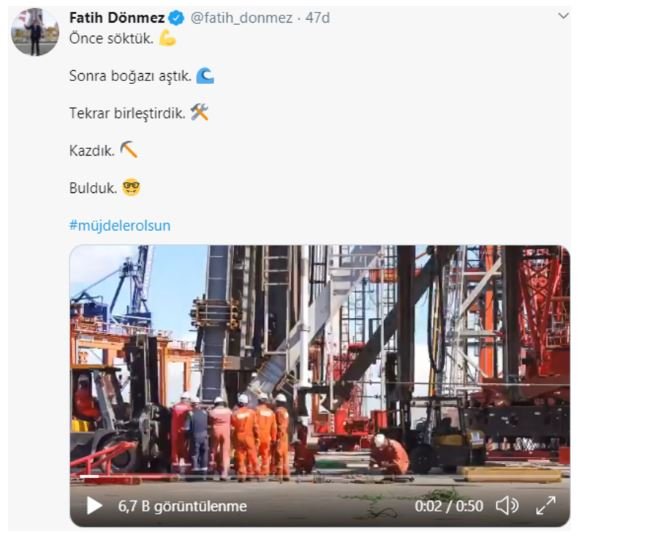Click the wave emoji after 'boğazı aştık'
The width and height of the screenshot is (670, 537).
[x=205, y=76]
